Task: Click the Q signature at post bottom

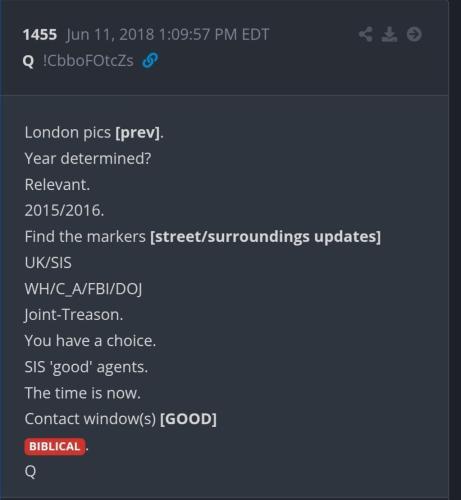Action: click(x=30, y=472)
